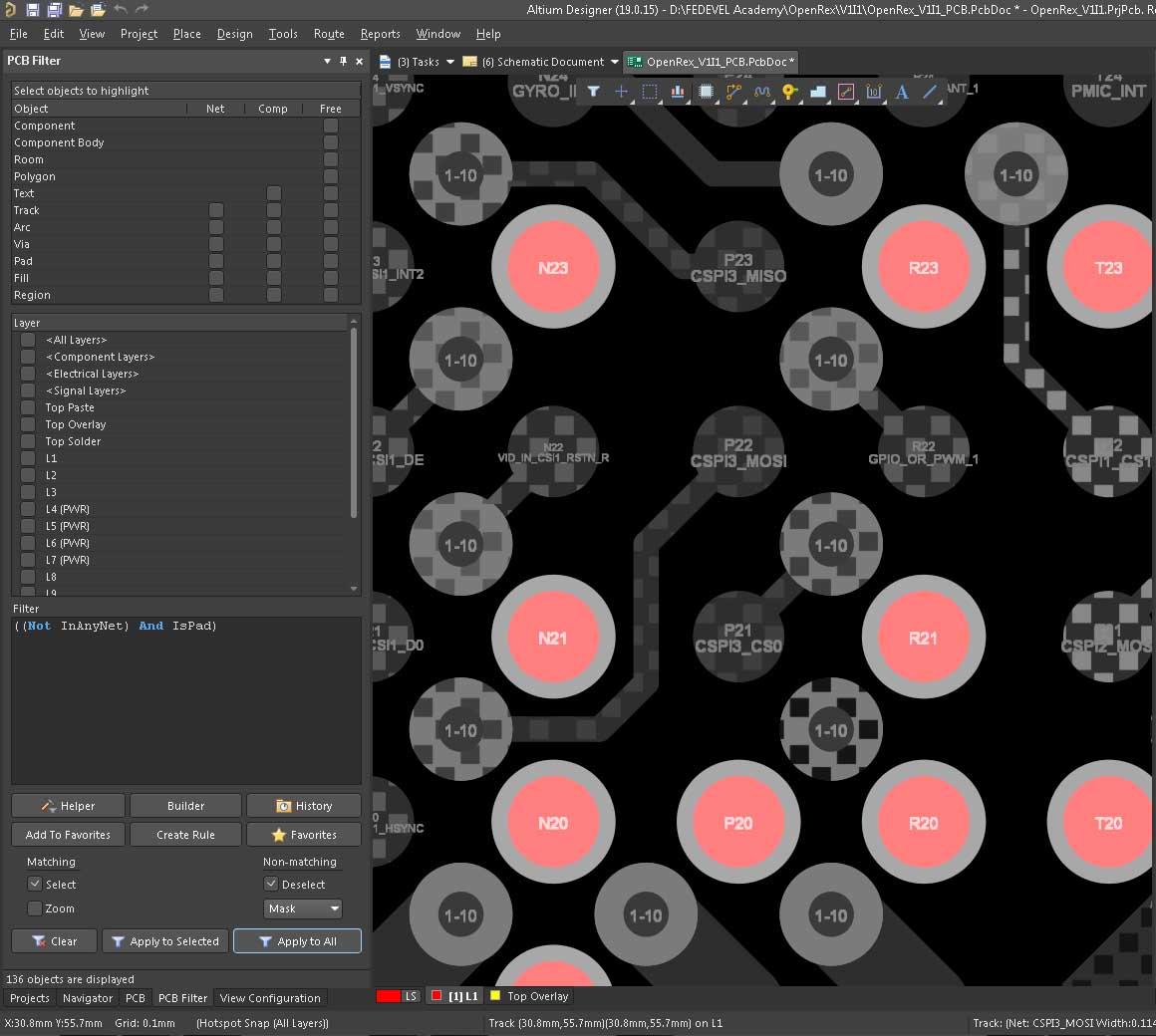Select the place via tool
This screenshot has height=1036, width=1156.
[x=789, y=92]
